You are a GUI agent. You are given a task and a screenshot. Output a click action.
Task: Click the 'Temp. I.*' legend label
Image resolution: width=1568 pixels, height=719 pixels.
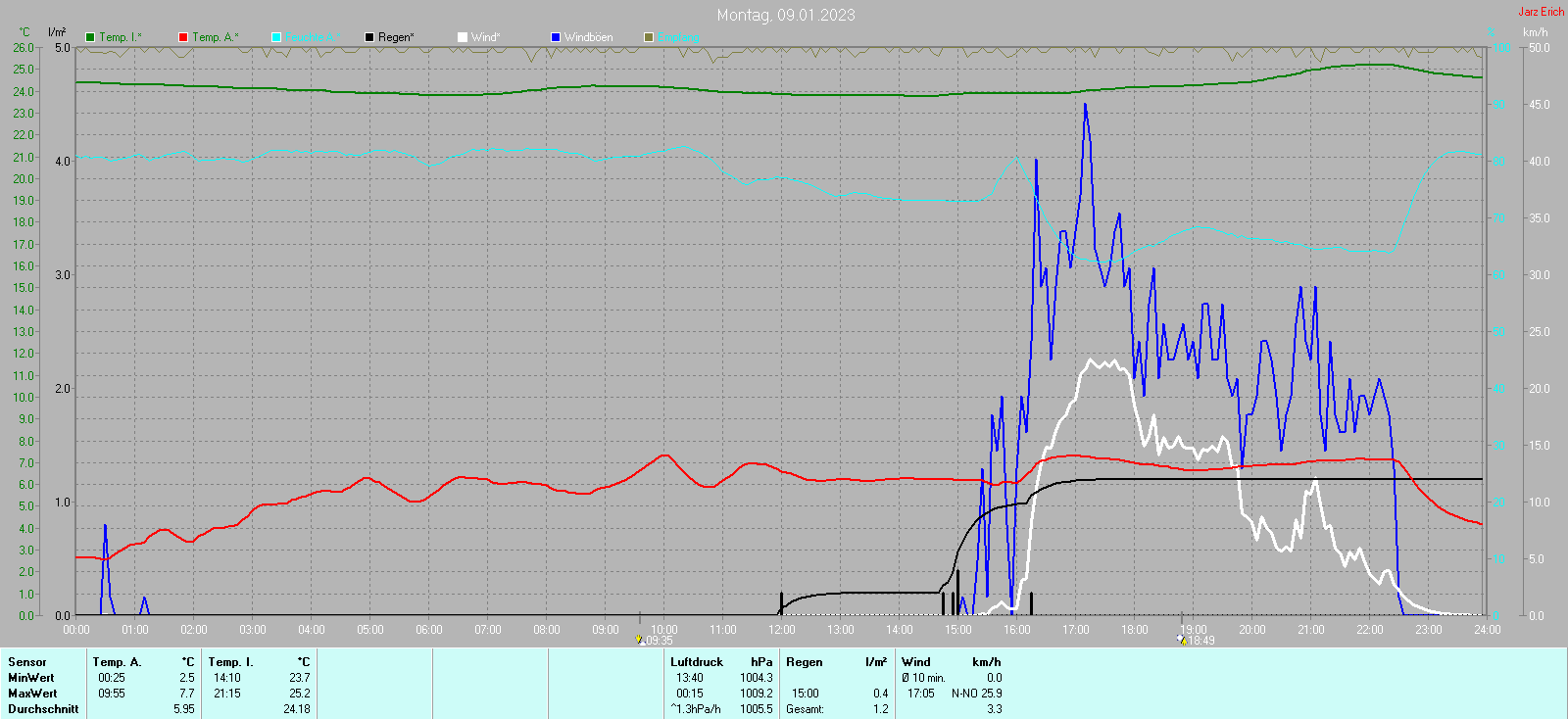coord(121,37)
